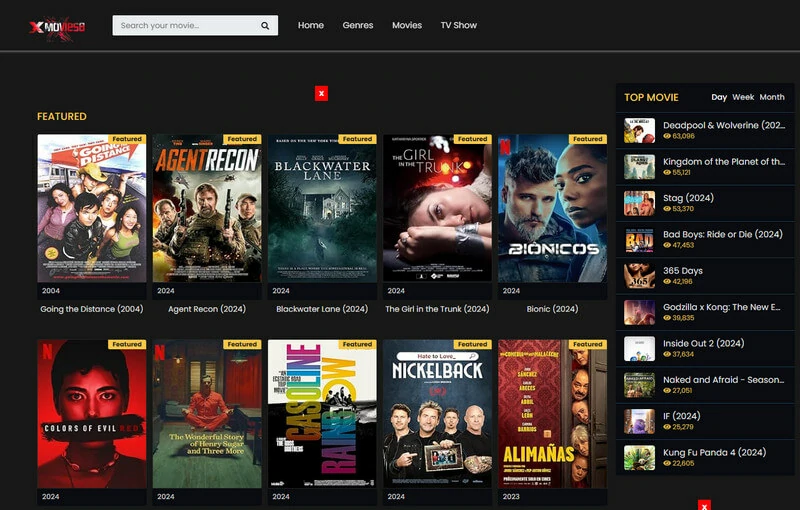Click the 39,835 view count
The image size is (800, 510).
tap(683, 318)
